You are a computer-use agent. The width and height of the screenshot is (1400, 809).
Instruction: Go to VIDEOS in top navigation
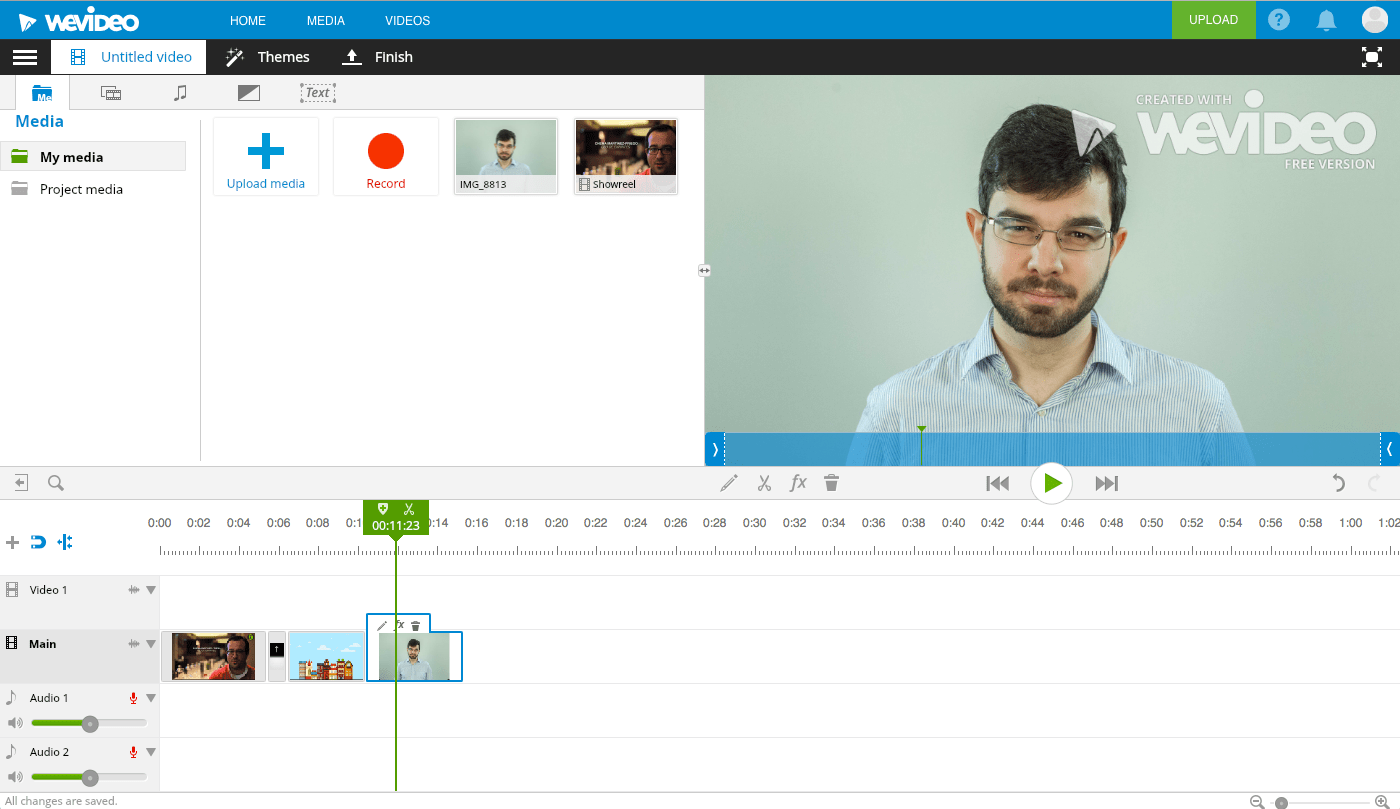[x=408, y=20]
